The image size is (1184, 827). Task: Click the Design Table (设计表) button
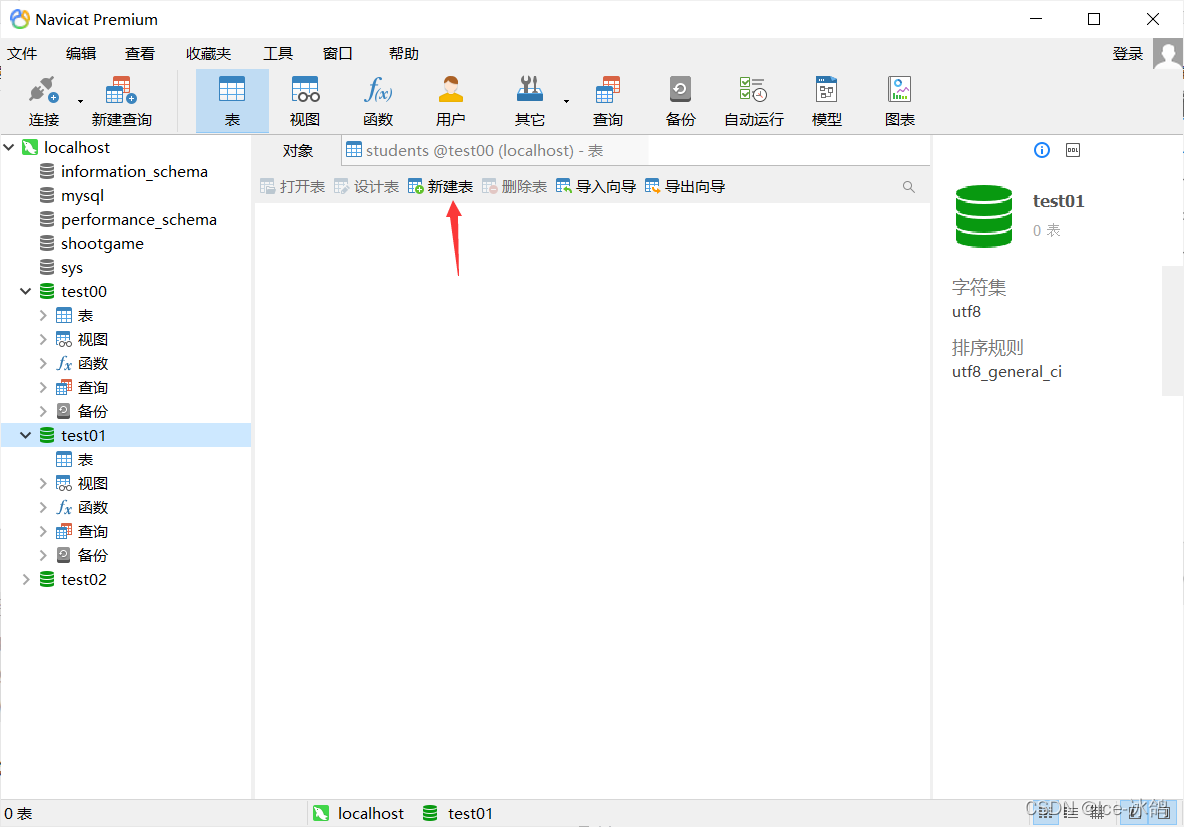(x=366, y=187)
